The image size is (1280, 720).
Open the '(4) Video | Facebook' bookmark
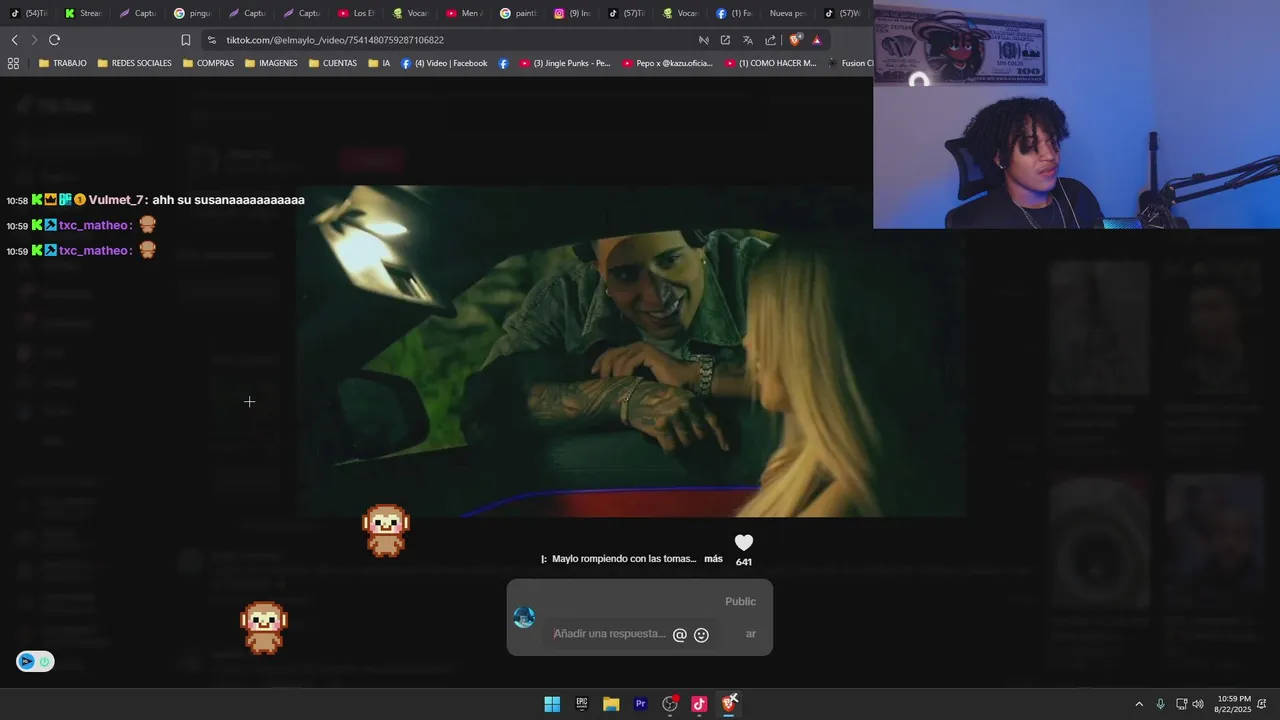point(444,63)
